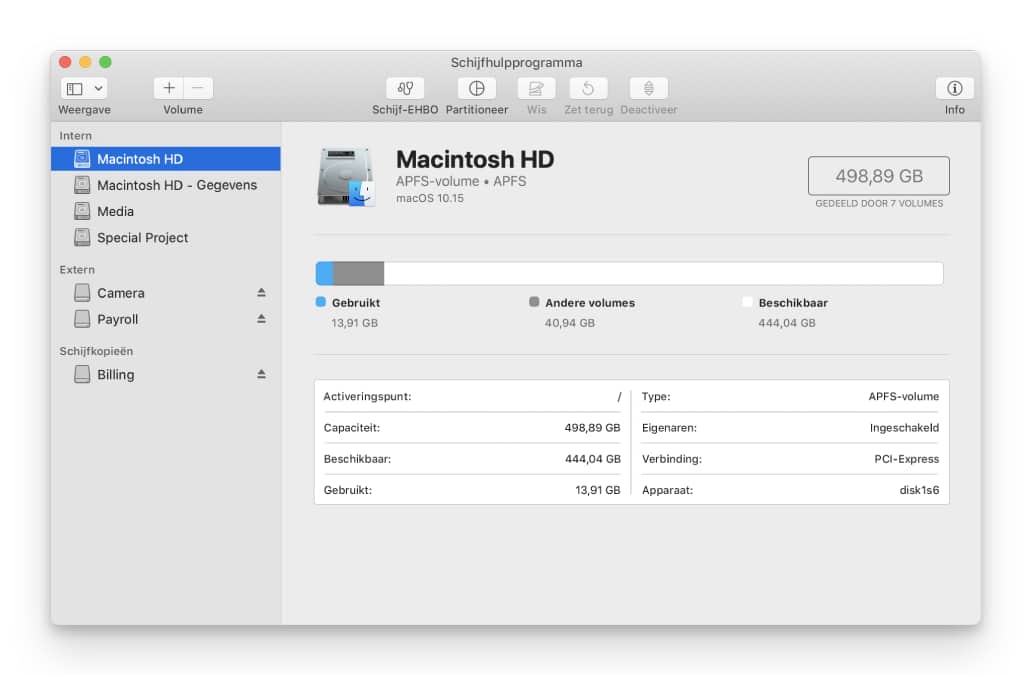Click the Special Project disk icon
Screen dimensions: 1031x675
pos(82,237)
